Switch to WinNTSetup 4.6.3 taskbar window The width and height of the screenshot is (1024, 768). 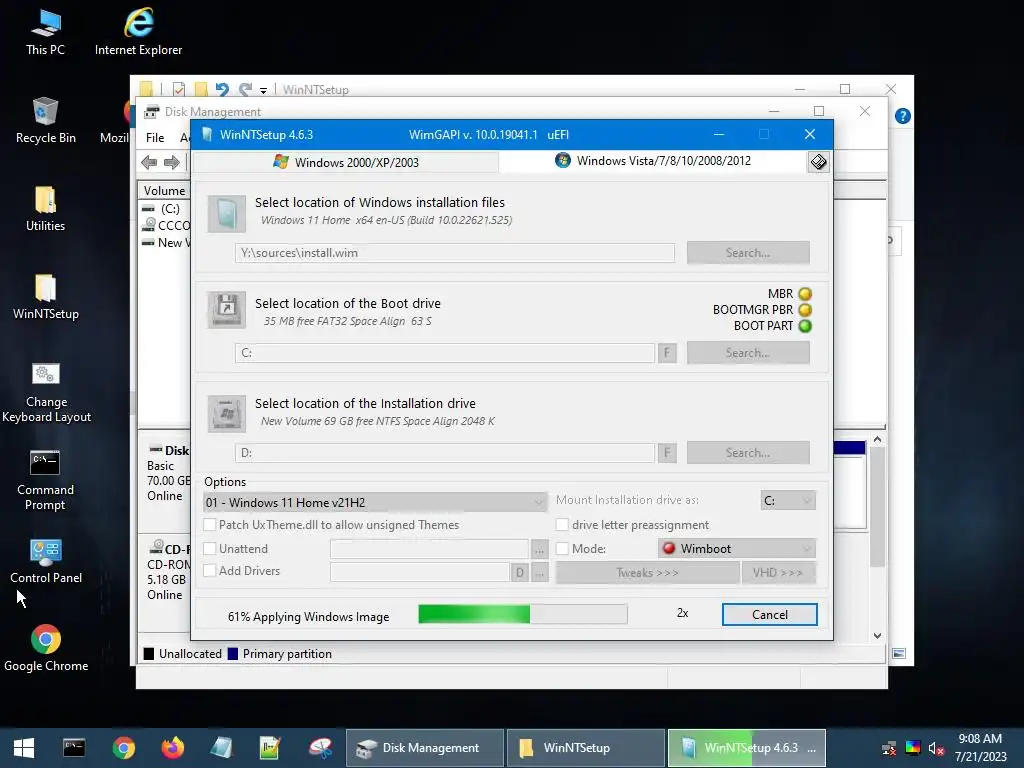(746, 748)
